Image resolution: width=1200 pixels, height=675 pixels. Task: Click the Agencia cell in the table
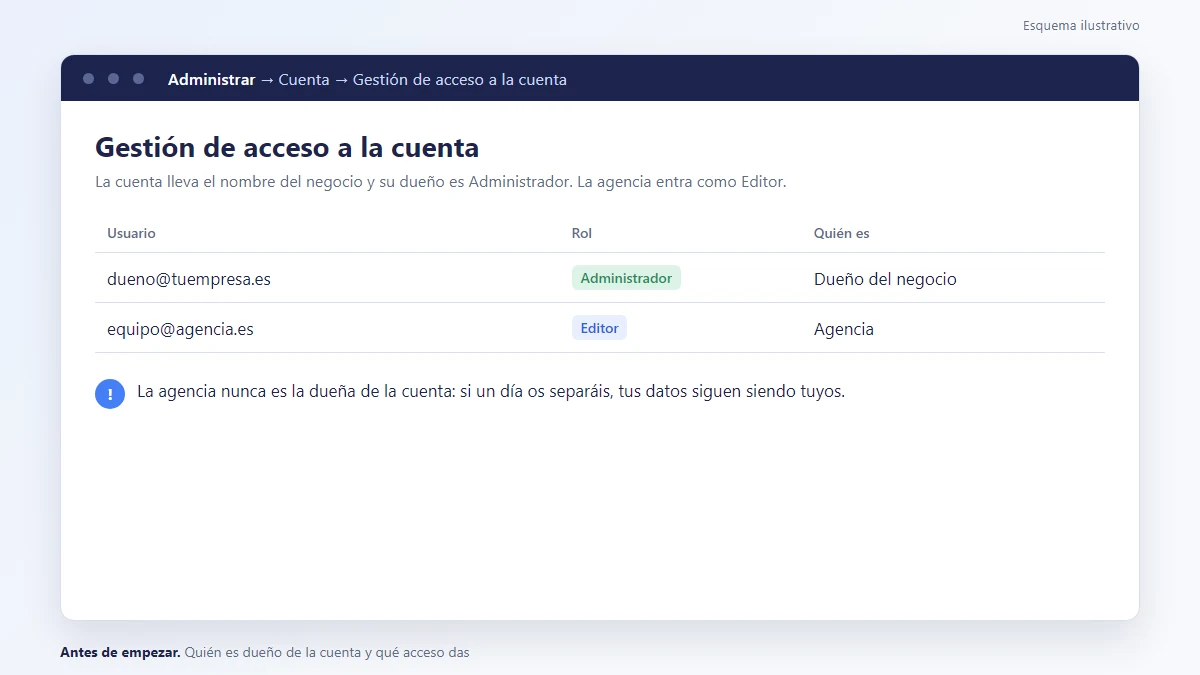(x=844, y=329)
